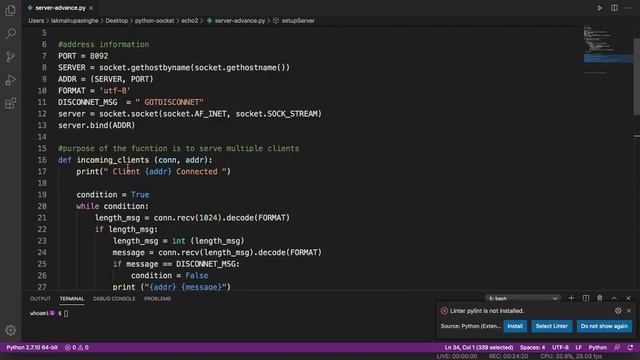Click Do not show again button
The height and width of the screenshot is (360, 640).
pos(604,326)
